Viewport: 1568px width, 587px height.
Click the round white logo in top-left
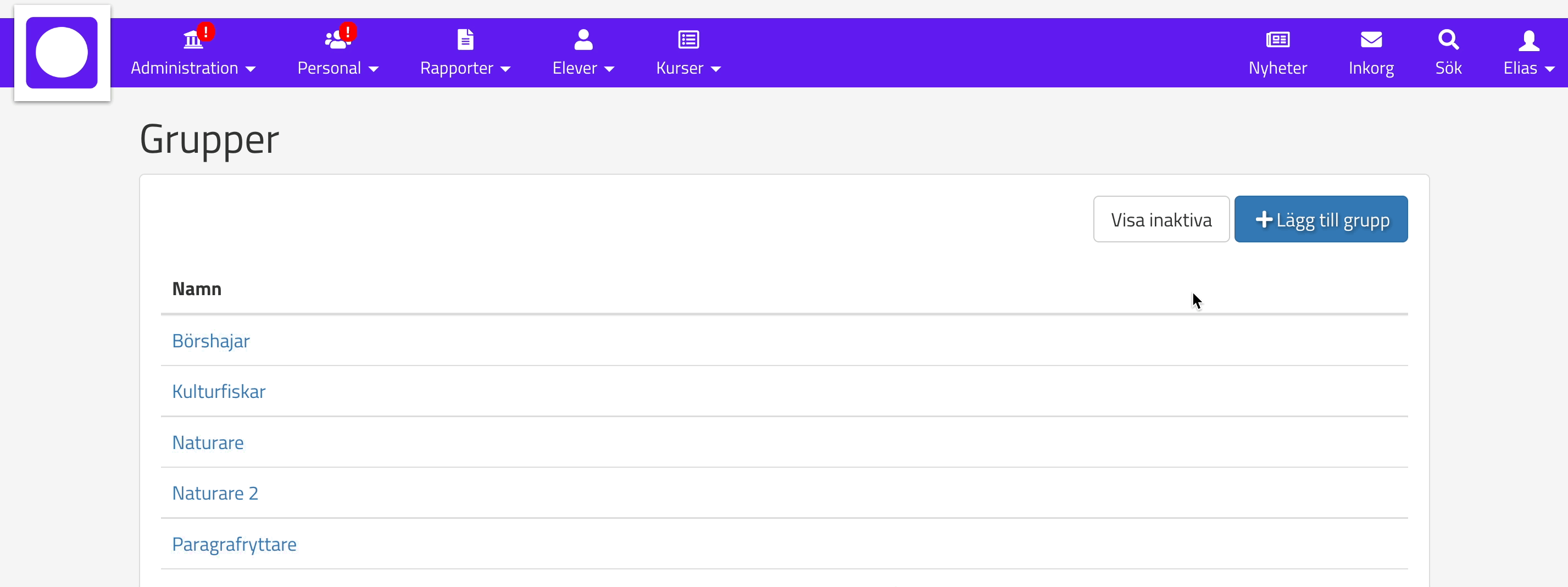62,53
